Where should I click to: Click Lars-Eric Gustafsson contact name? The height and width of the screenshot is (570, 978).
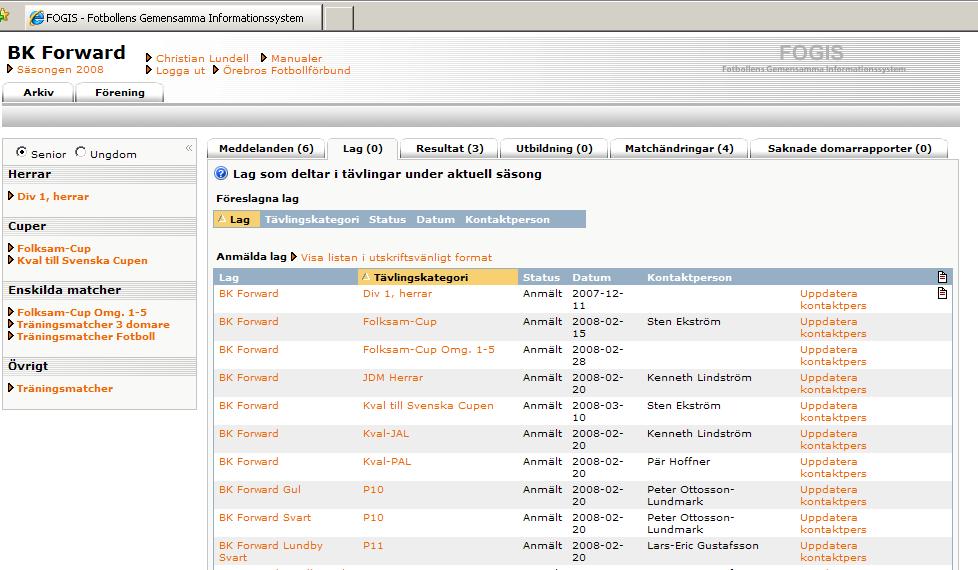coord(703,546)
